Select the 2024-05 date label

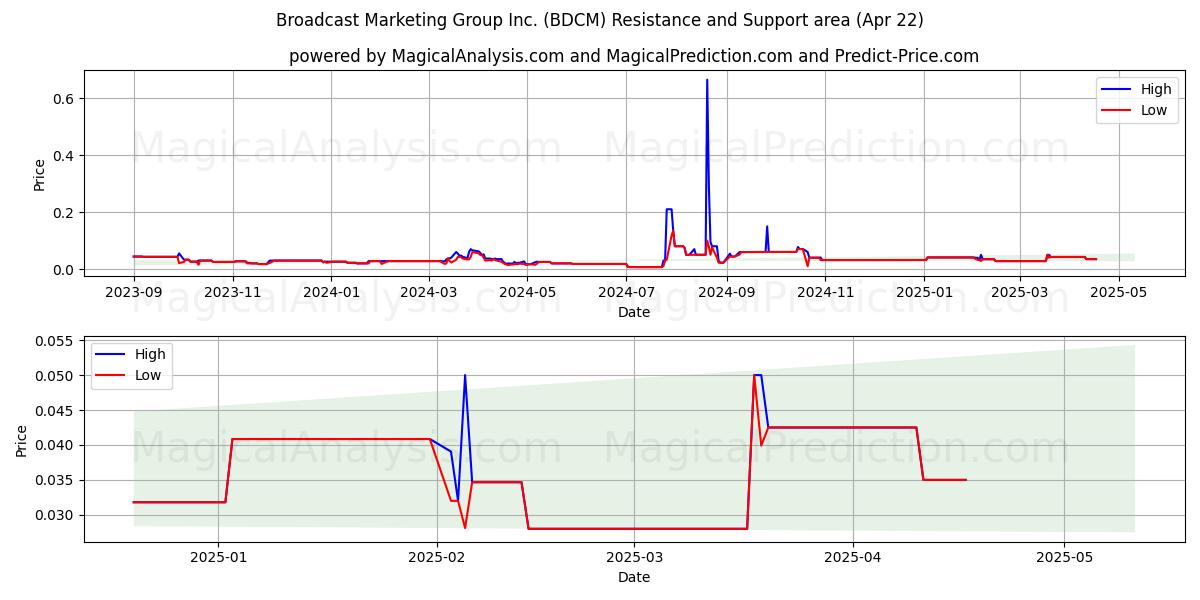[x=527, y=292]
